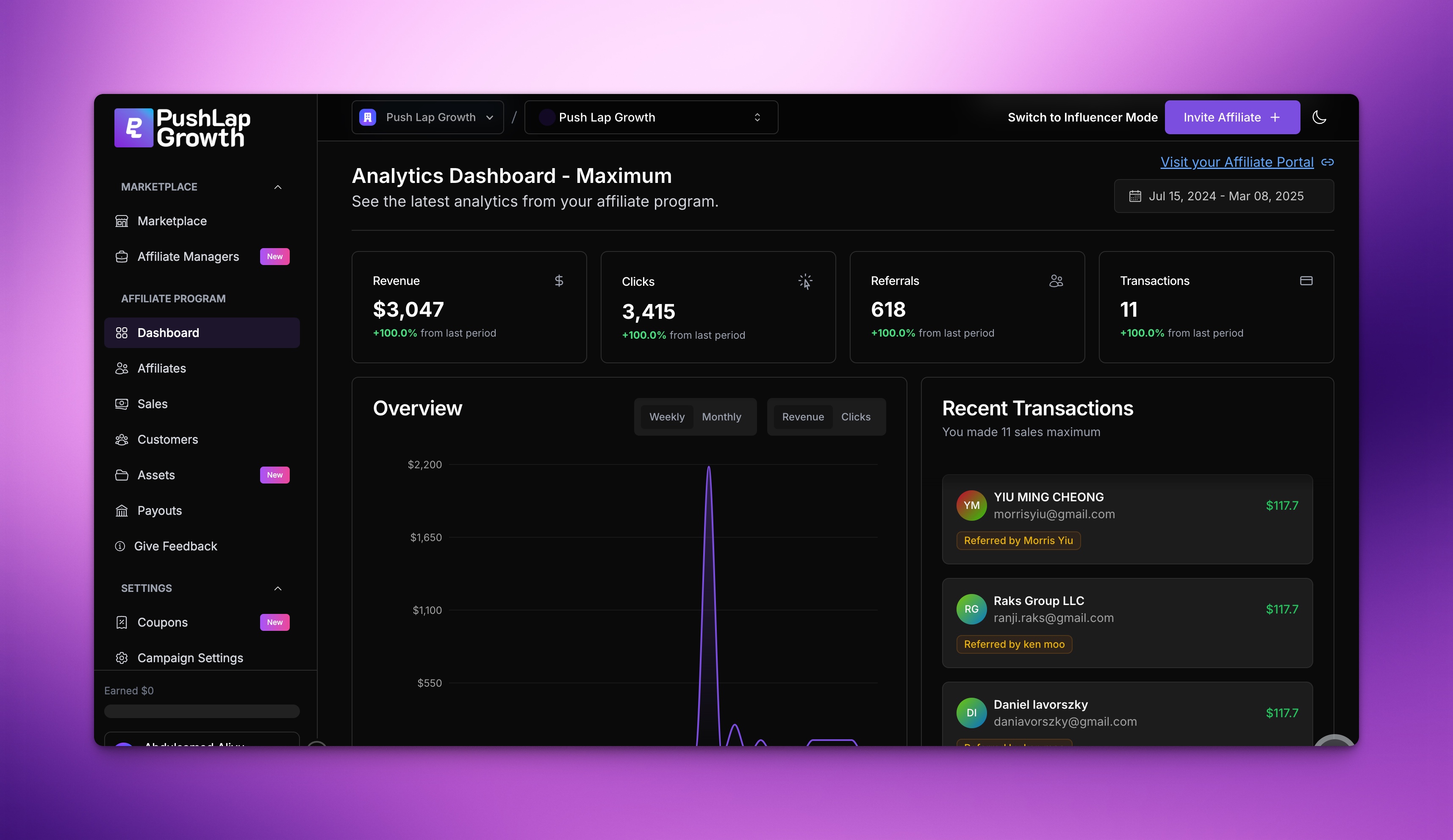This screenshot has width=1453, height=840.
Task: View the Customers section
Action: (168, 439)
